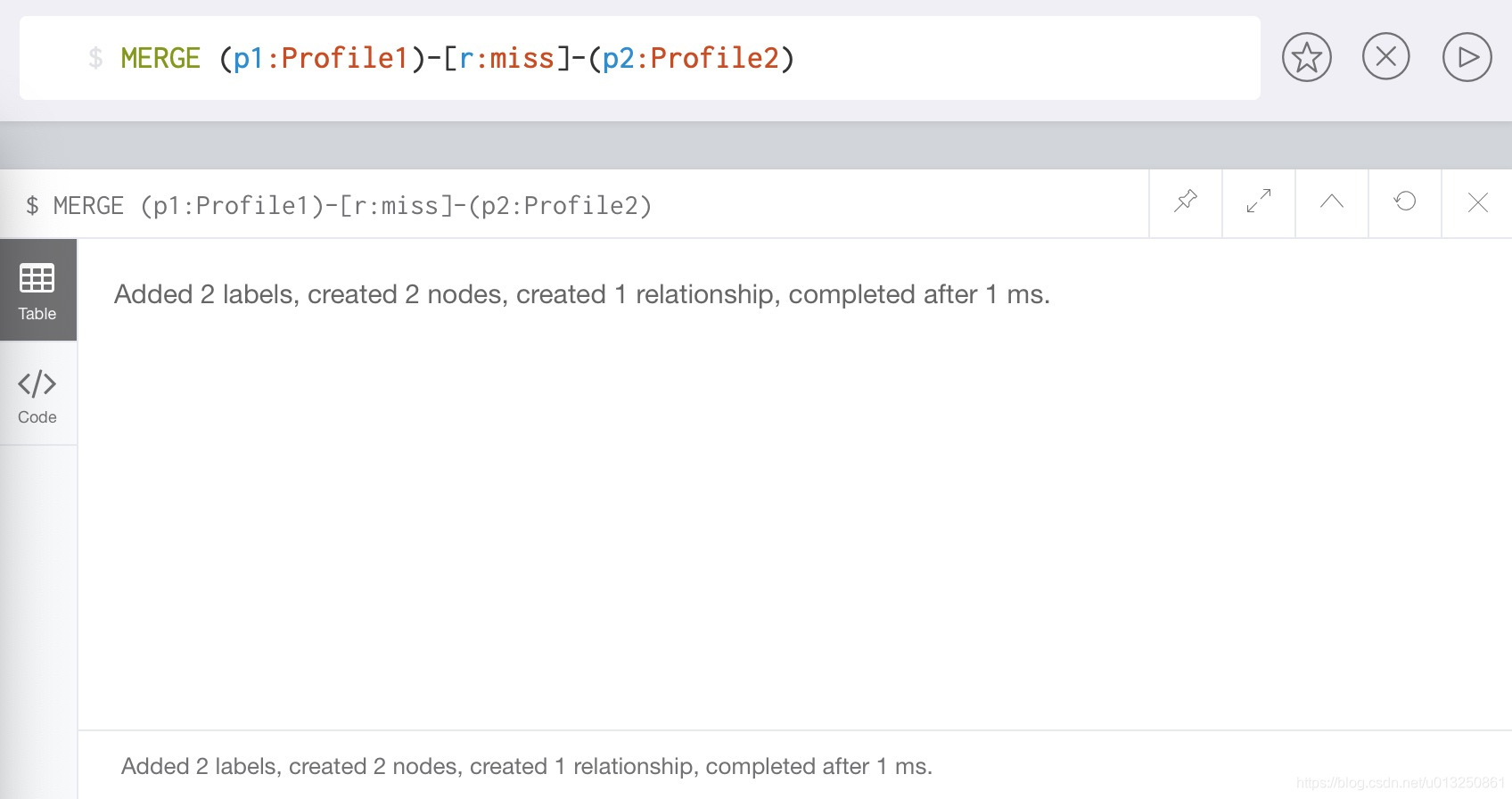This screenshot has width=1512, height=799.
Task: Switch to Table view tab
Action: coord(37,291)
